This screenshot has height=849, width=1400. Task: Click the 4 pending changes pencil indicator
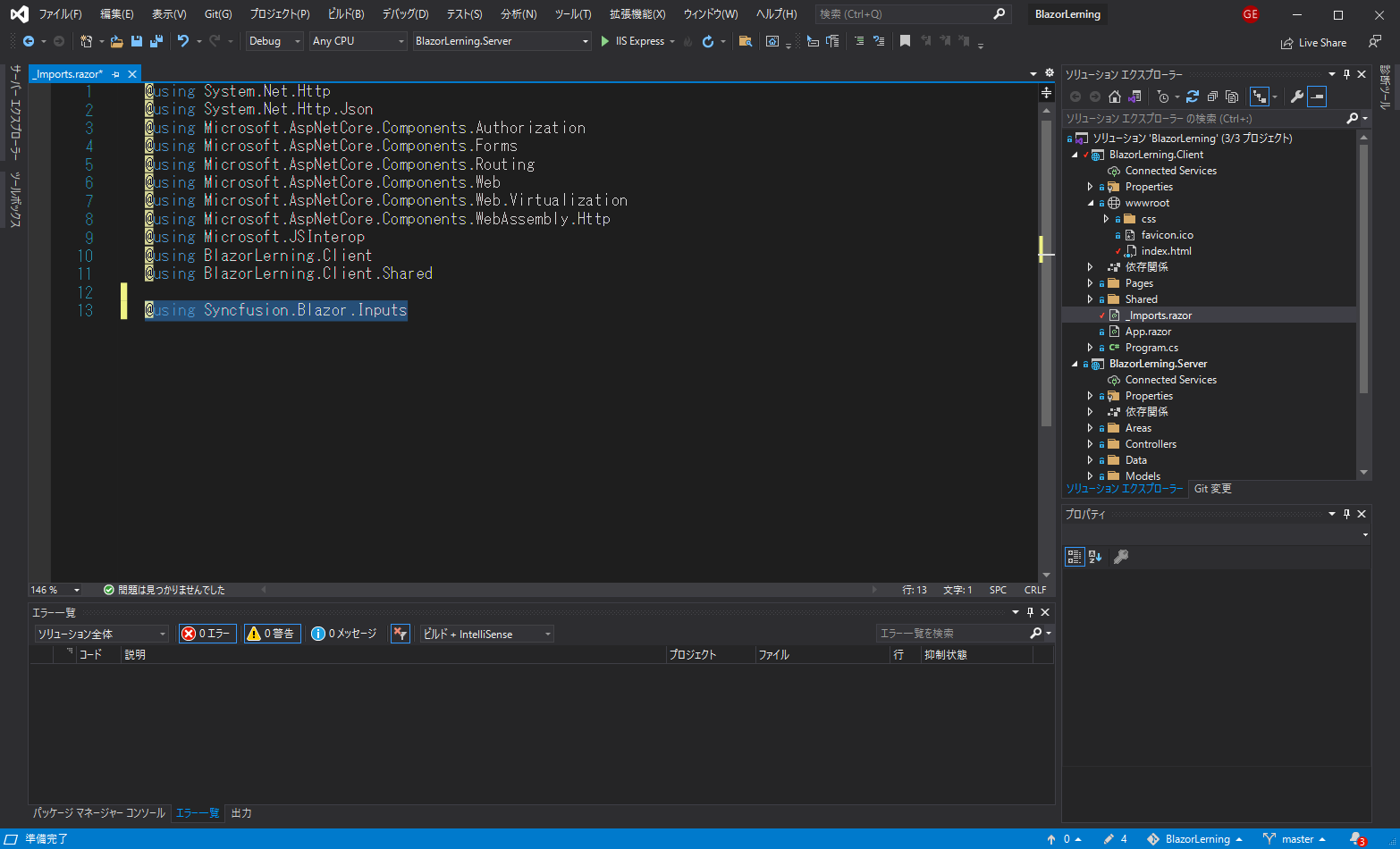1115,839
